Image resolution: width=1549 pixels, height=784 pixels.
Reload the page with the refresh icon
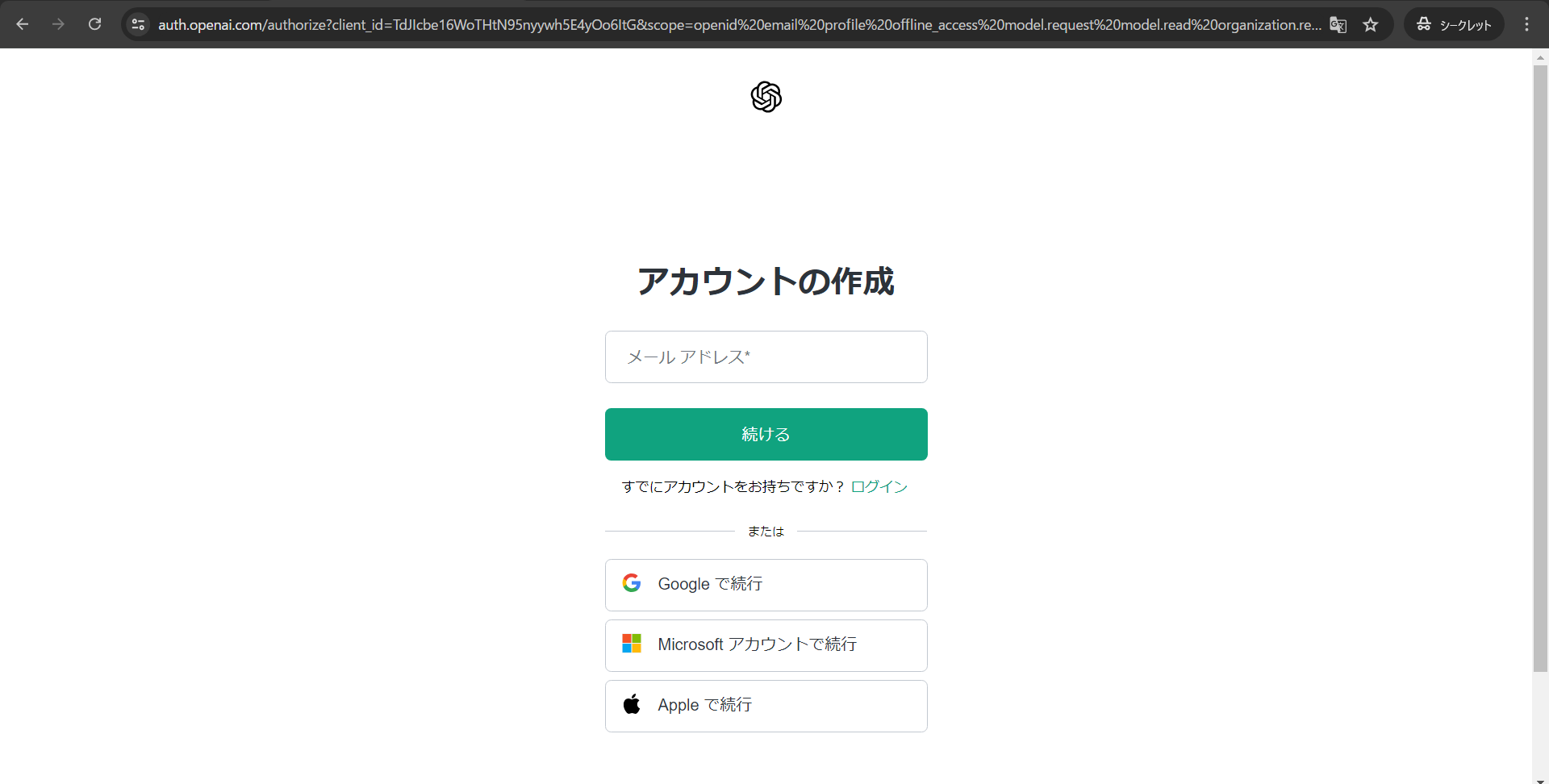pos(94,24)
